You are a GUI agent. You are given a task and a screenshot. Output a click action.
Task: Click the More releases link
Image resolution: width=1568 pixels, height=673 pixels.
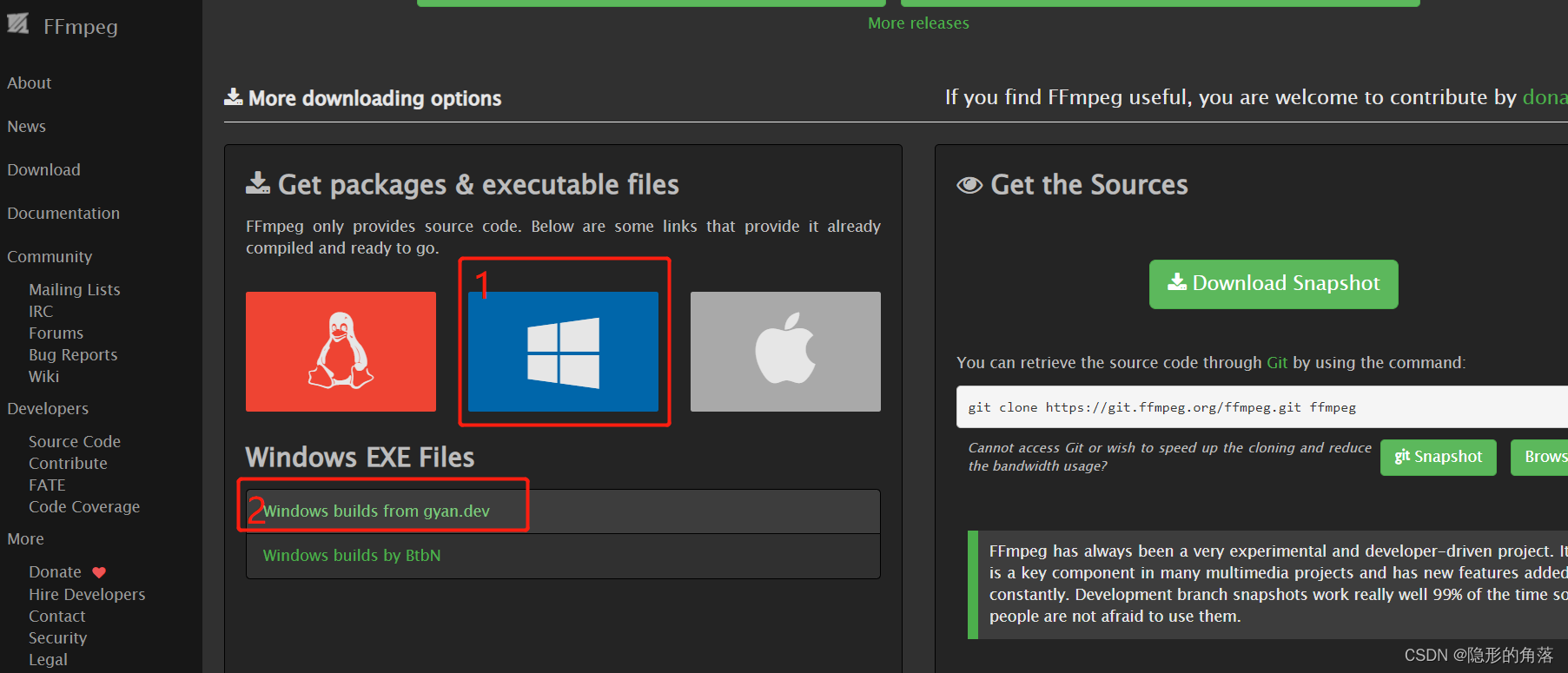(x=918, y=23)
